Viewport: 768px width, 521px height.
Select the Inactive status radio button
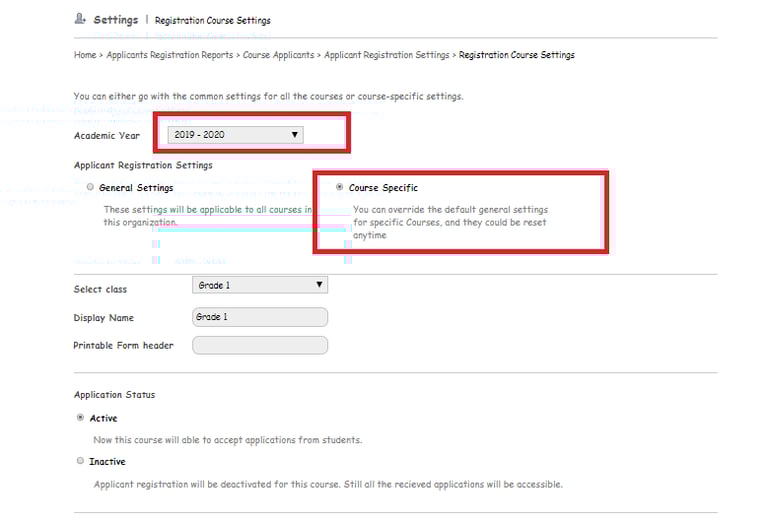tap(80, 461)
